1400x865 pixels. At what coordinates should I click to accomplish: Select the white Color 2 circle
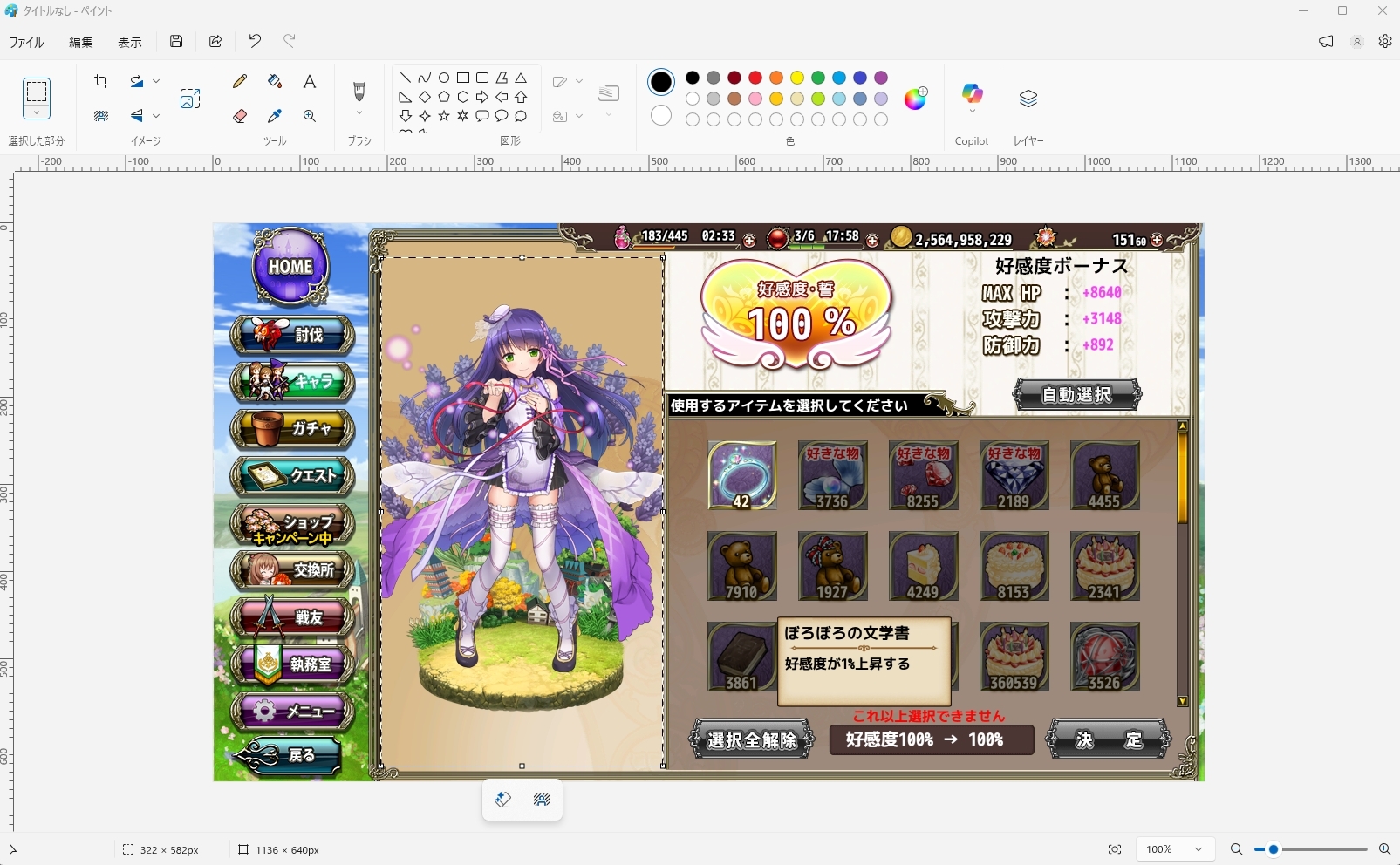(x=661, y=115)
